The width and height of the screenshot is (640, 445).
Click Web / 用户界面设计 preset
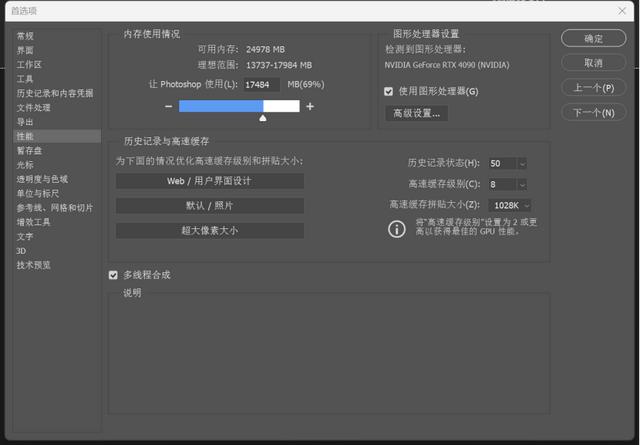tap(209, 181)
